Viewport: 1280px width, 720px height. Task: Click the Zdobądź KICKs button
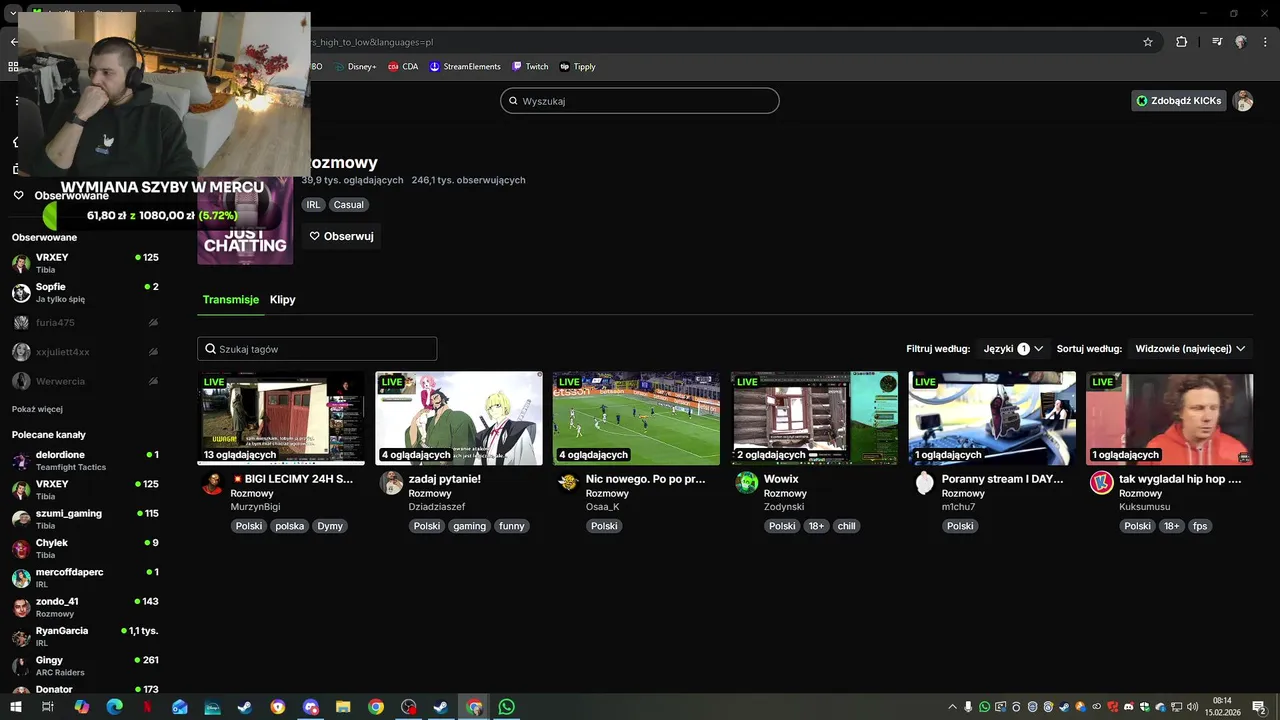(1179, 101)
